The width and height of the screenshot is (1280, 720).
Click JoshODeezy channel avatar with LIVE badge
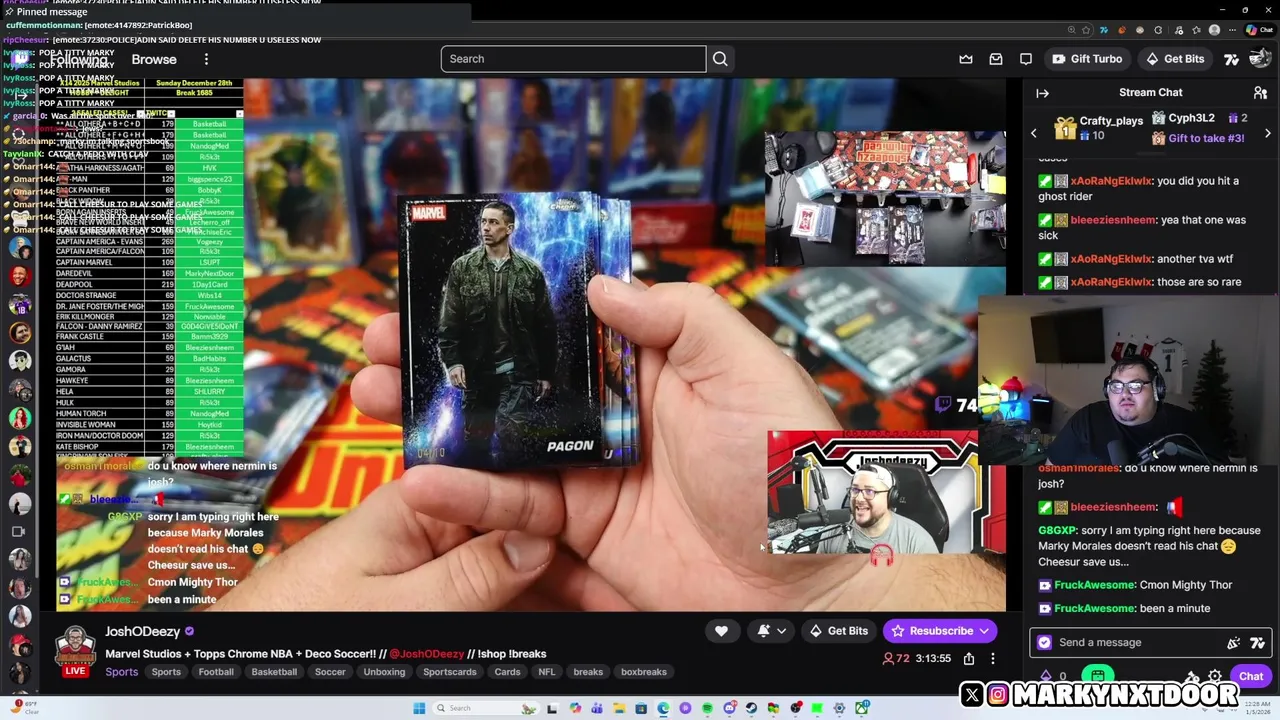[75, 651]
